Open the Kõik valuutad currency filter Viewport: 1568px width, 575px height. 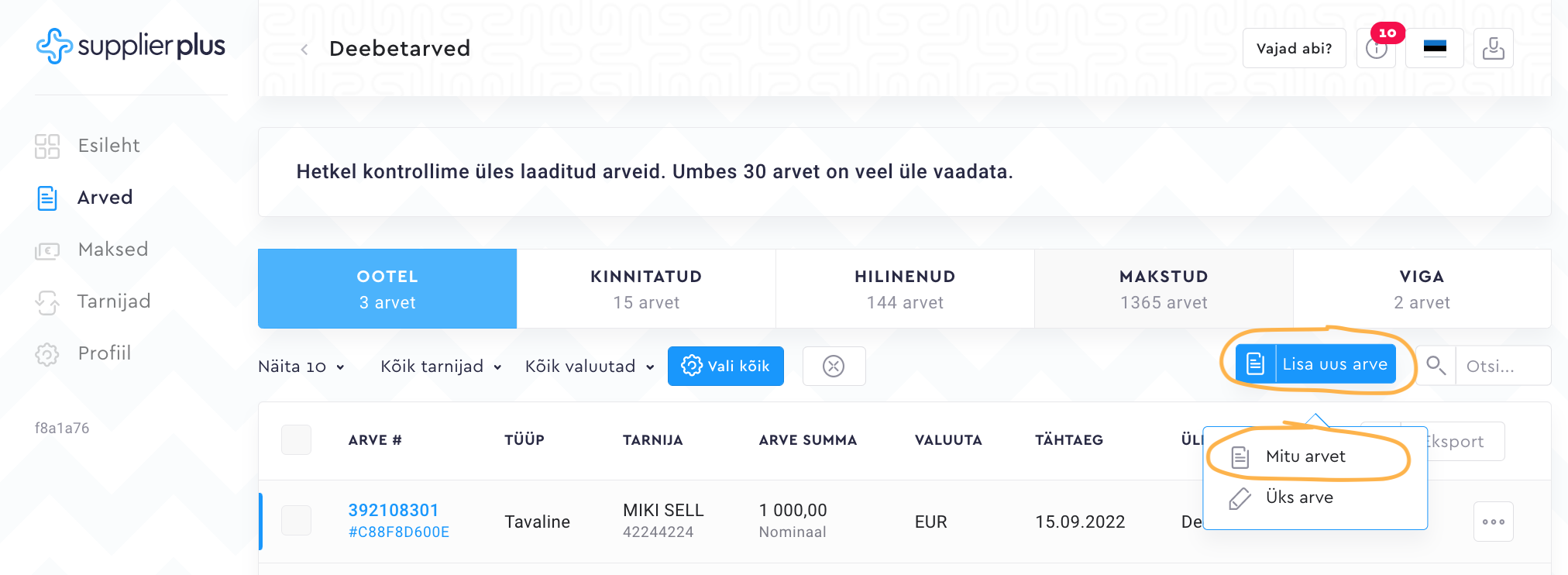point(589,367)
